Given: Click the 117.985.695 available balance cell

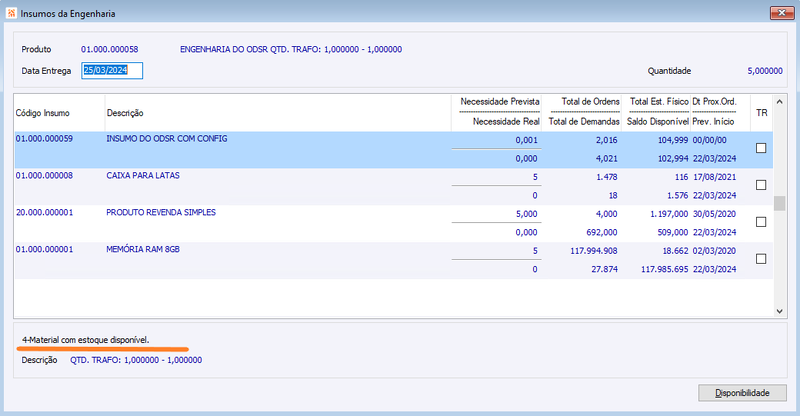Looking at the screenshot, I should 664,269.
